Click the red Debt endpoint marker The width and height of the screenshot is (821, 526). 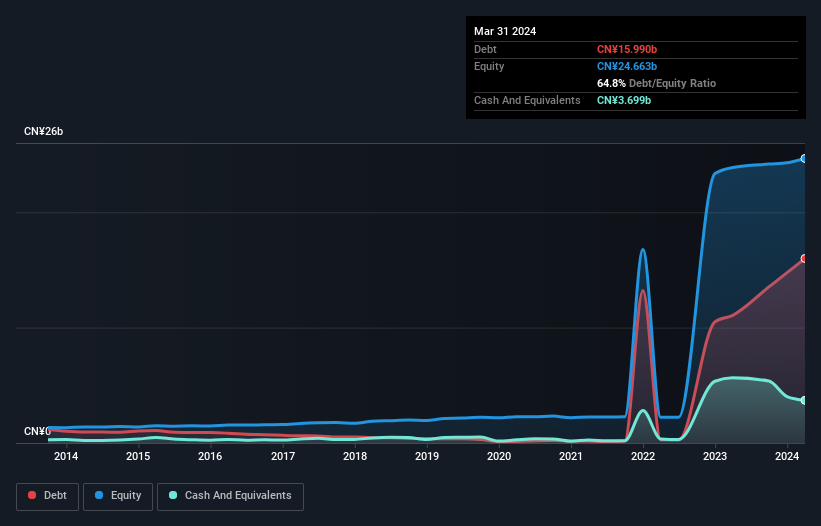[804, 259]
